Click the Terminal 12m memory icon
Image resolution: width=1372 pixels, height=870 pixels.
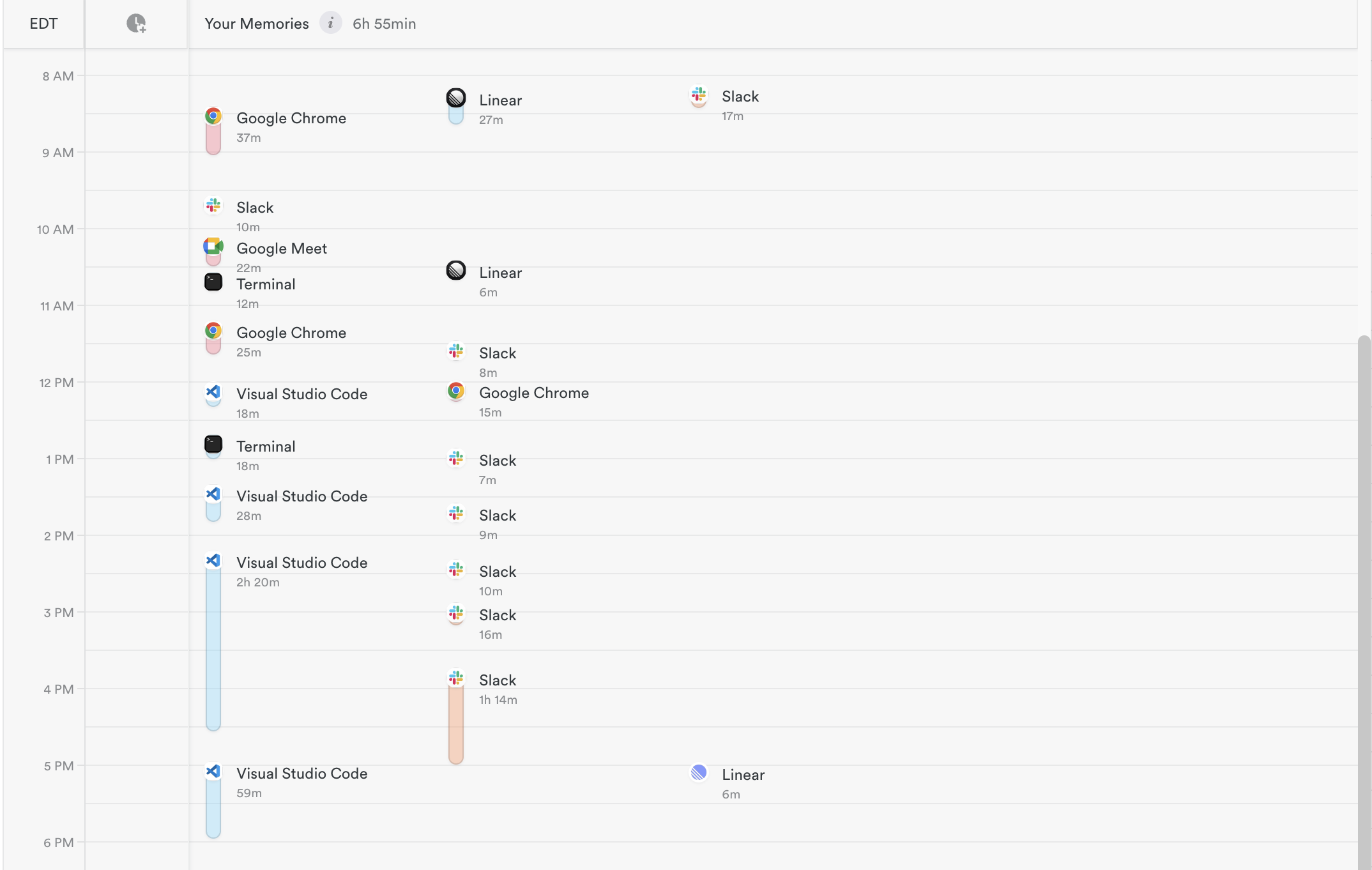[213, 282]
